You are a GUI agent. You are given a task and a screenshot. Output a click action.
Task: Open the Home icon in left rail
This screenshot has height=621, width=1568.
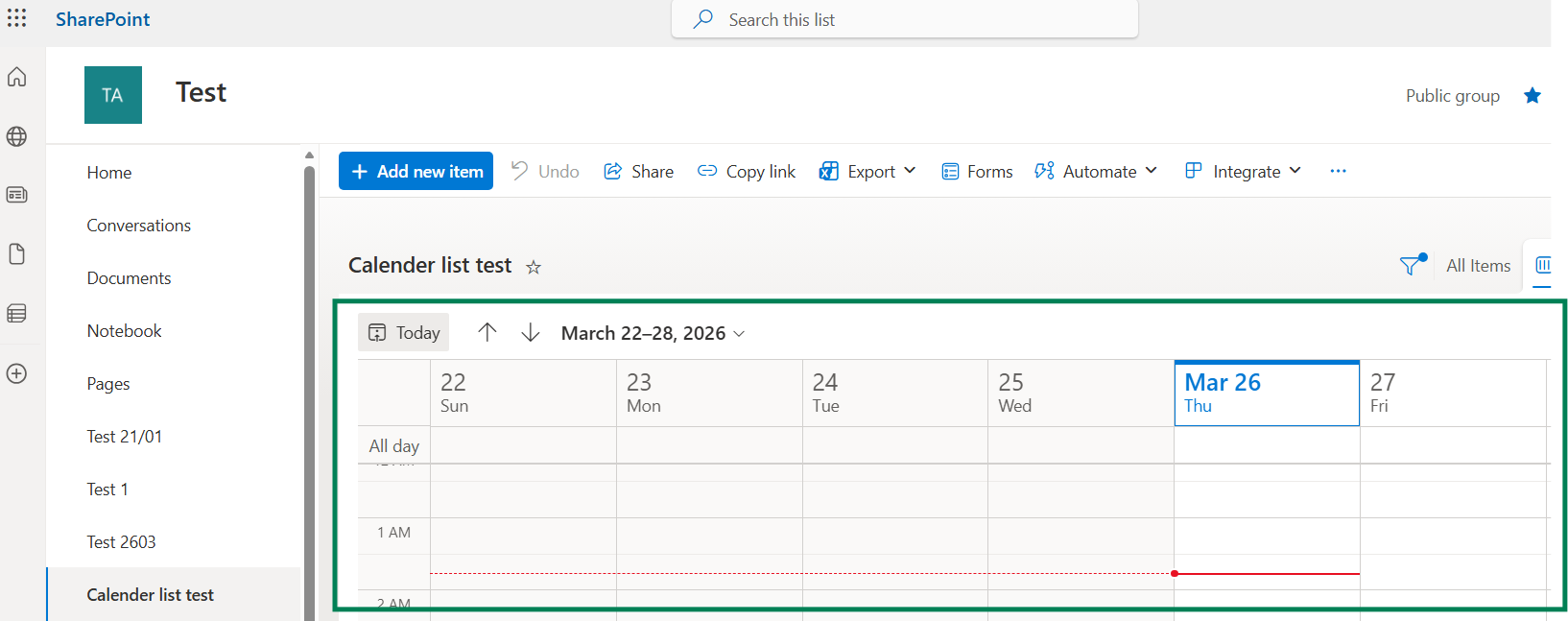click(17, 78)
